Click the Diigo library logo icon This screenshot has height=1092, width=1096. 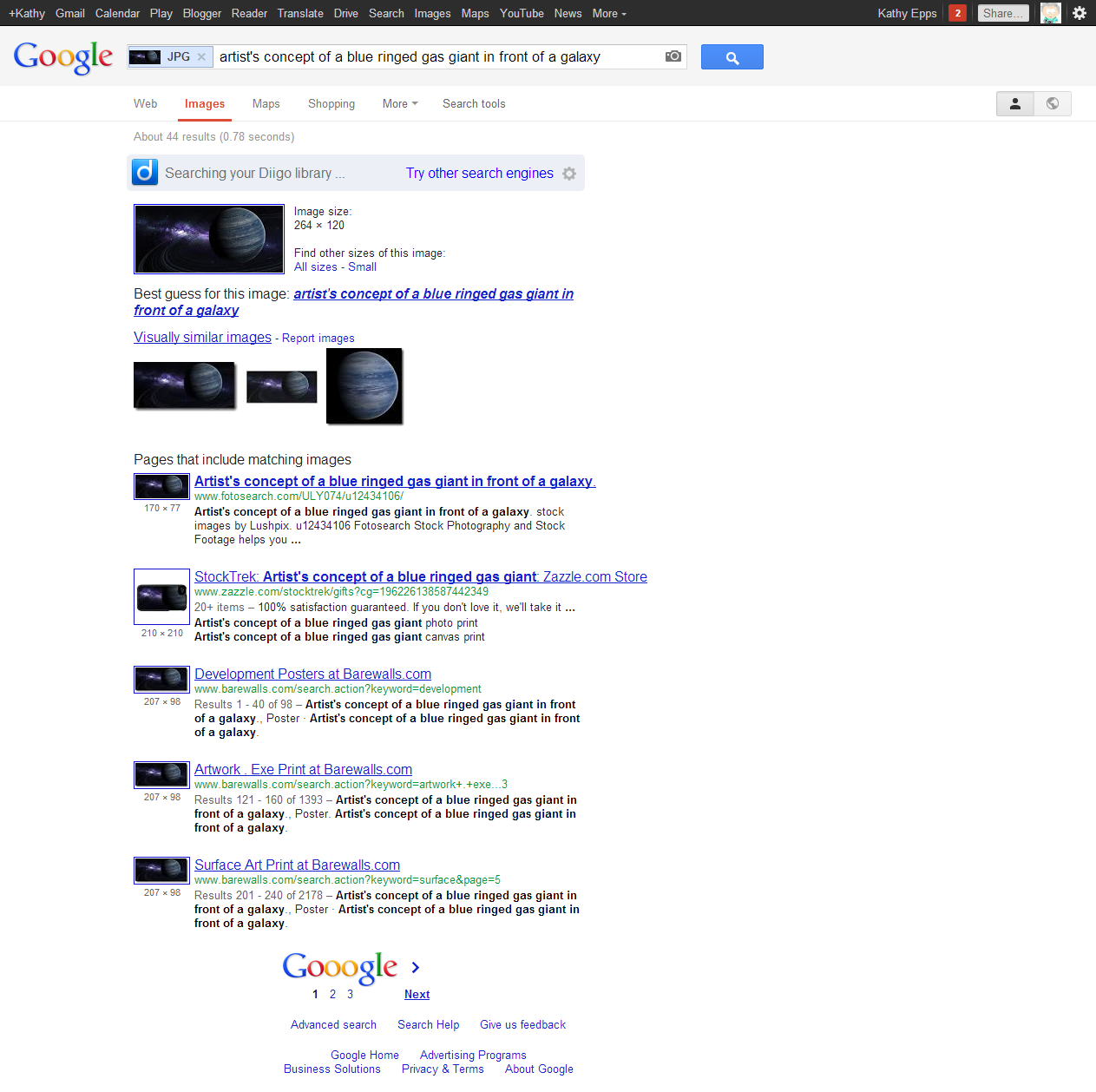click(145, 173)
